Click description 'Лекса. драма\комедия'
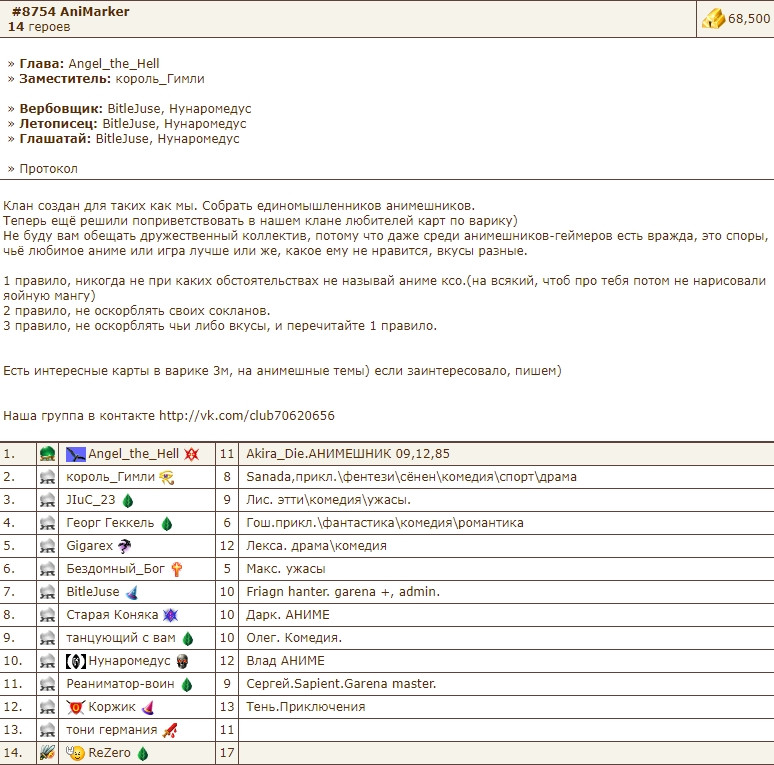774x765 pixels. (x=316, y=546)
